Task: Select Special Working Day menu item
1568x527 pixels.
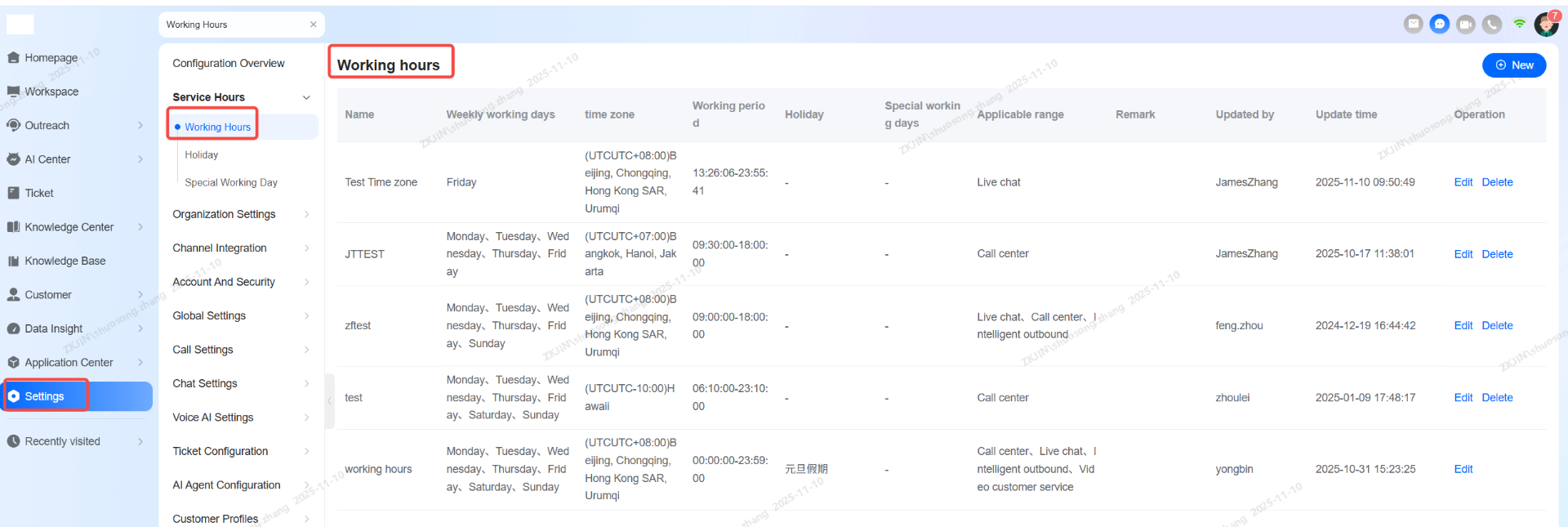Action: coord(231,183)
